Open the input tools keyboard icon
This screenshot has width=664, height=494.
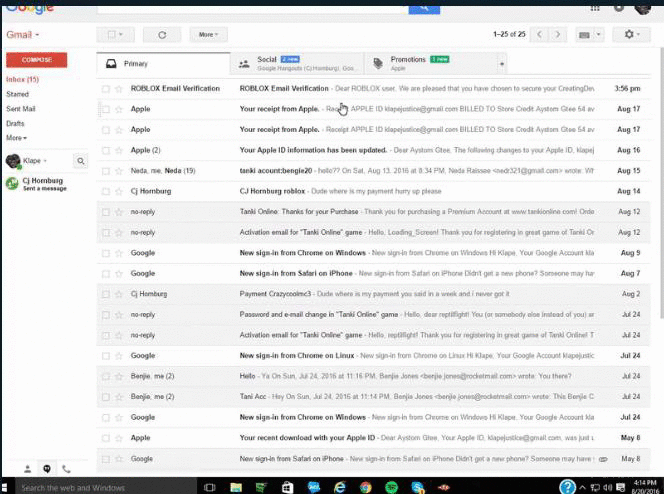coord(584,35)
